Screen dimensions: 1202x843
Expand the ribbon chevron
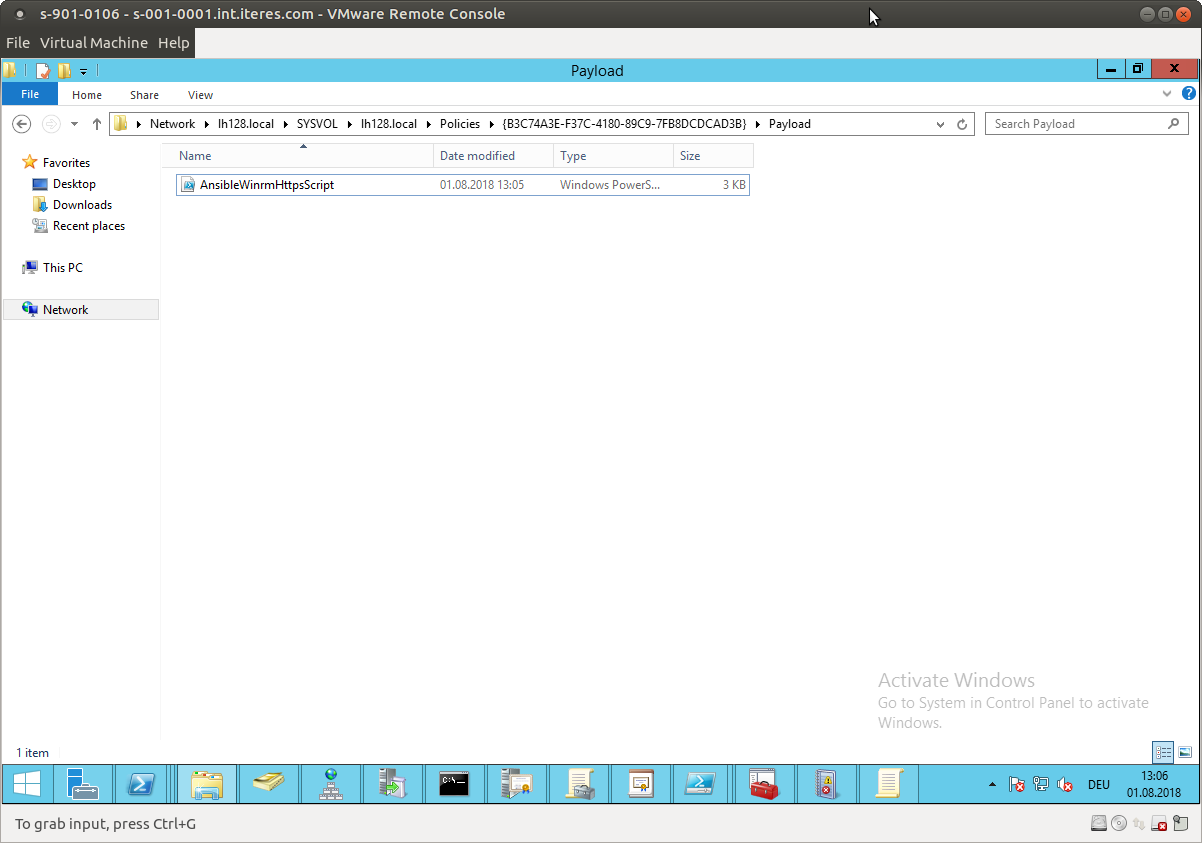click(x=1167, y=94)
